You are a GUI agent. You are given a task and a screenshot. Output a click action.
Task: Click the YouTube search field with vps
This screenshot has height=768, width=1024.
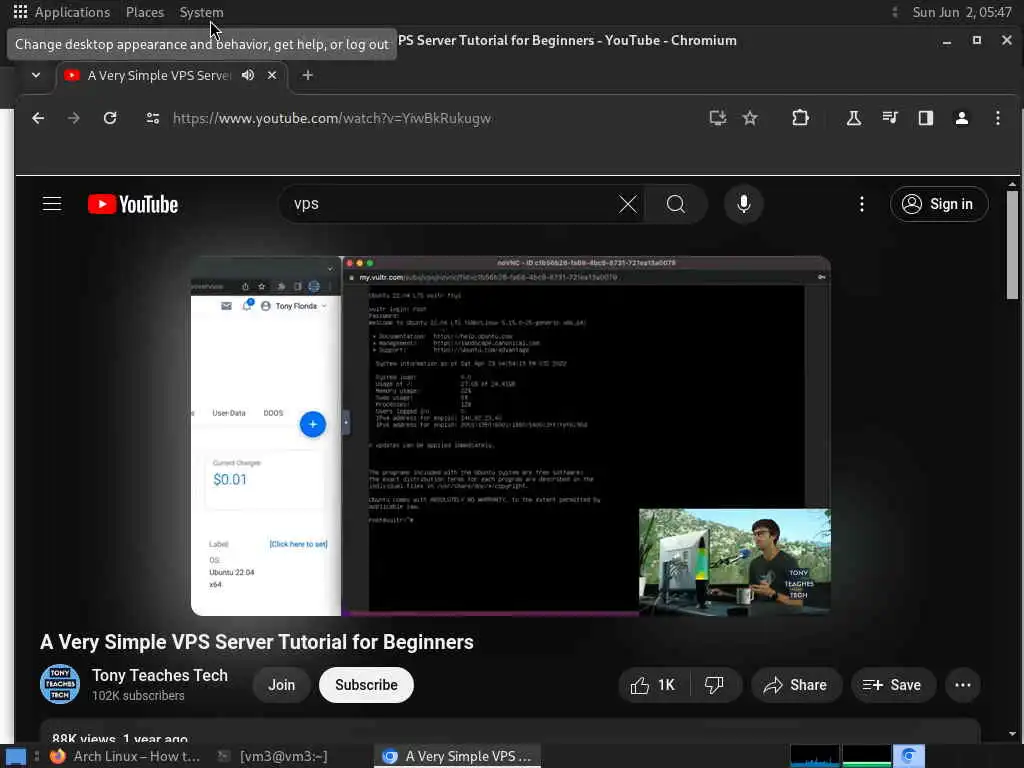pyautogui.click(x=451, y=204)
